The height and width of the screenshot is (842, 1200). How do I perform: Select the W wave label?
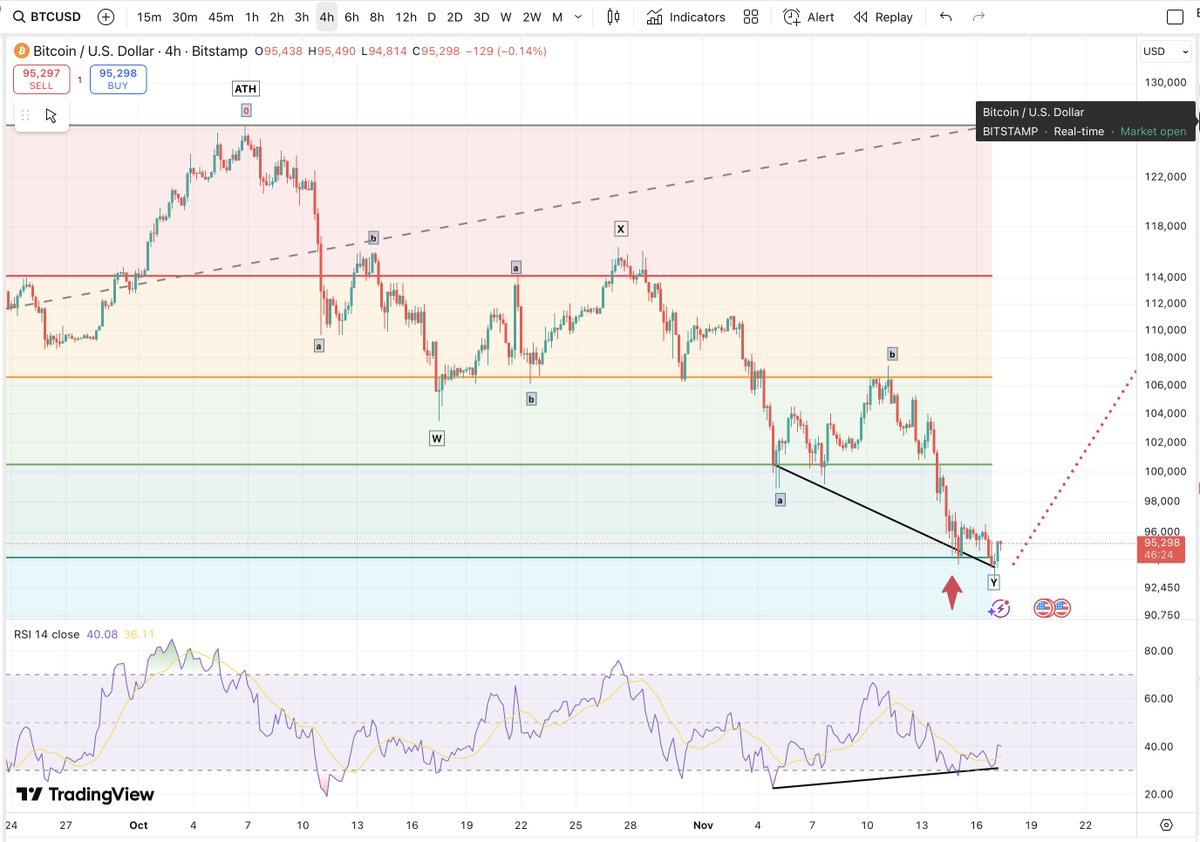[437, 438]
